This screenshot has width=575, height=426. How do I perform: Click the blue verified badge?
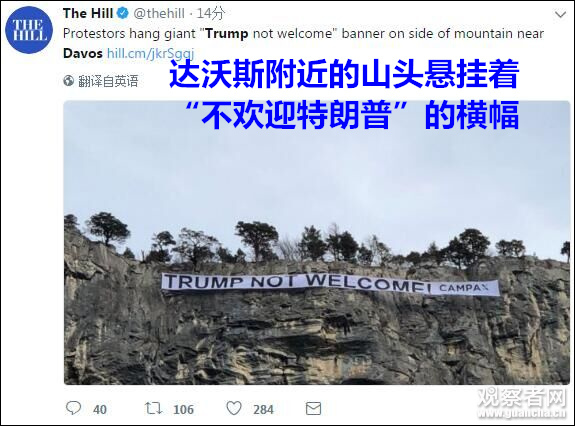[x=122, y=13]
